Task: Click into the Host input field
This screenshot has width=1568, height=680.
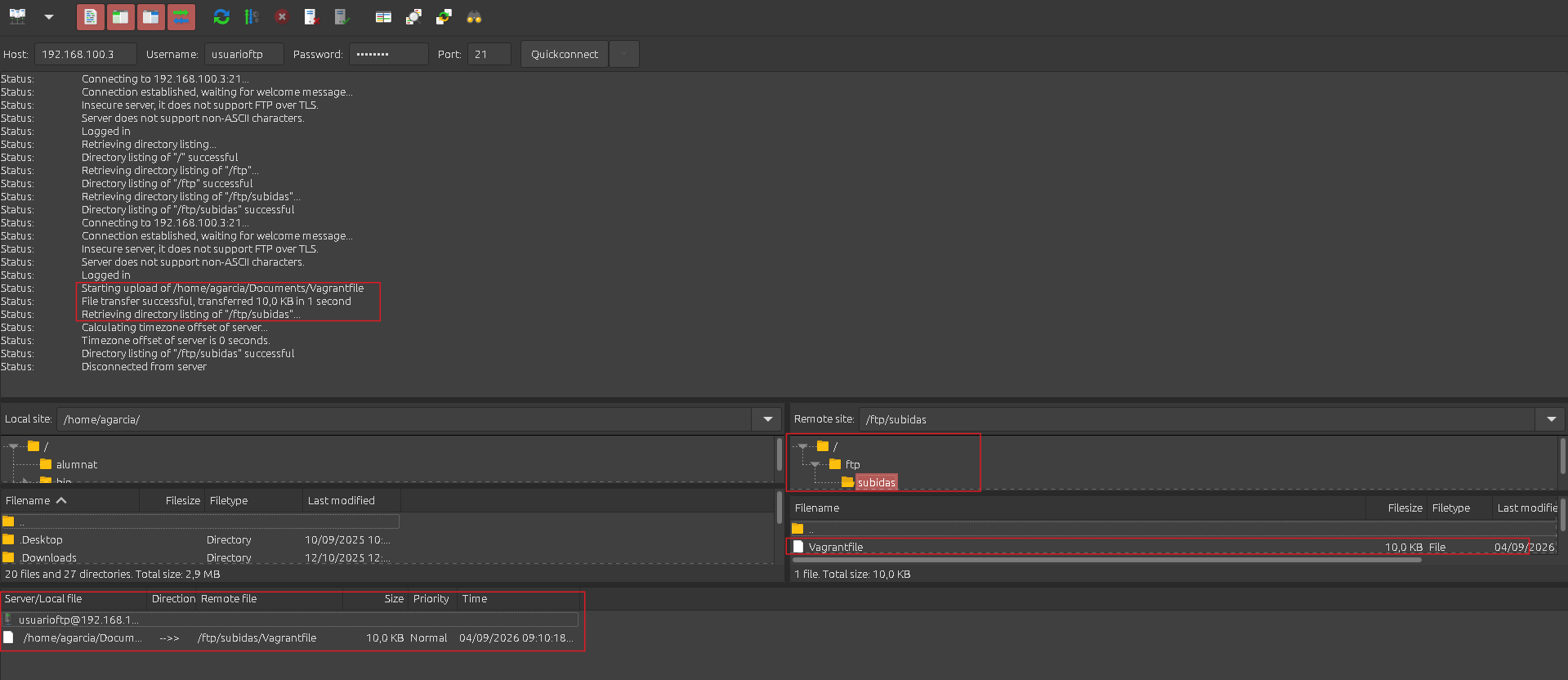Action: click(x=85, y=54)
